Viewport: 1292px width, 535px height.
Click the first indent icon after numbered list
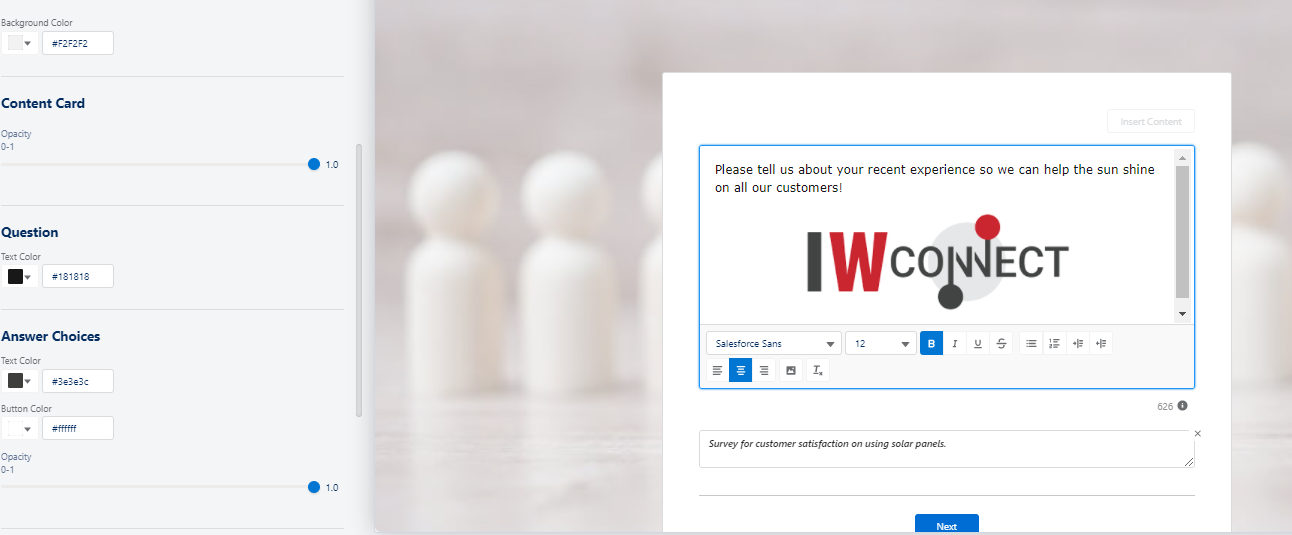pyautogui.click(x=1078, y=343)
